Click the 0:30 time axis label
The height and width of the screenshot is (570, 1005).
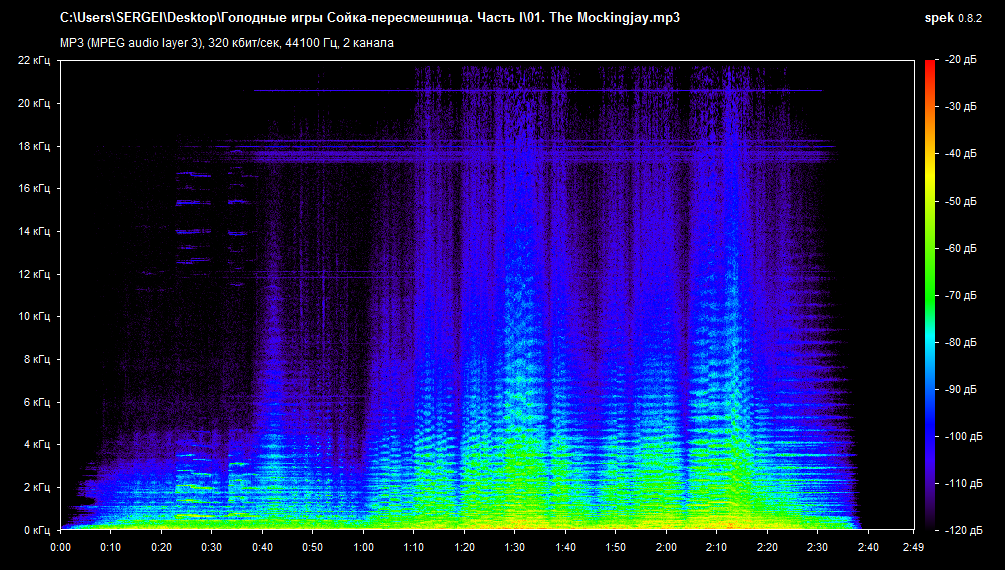tap(211, 547)
